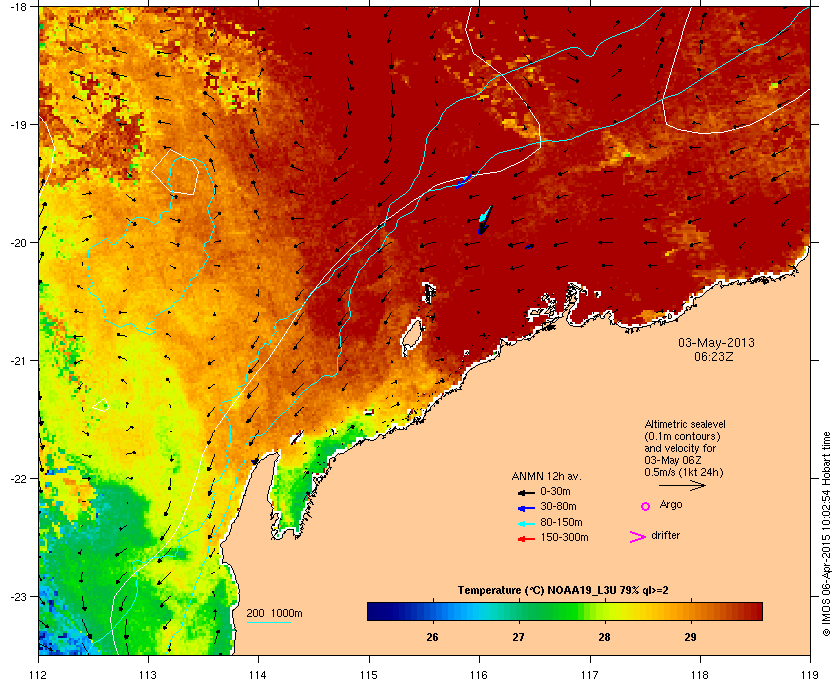Click the '-23' latitude axis label
Viewport: 840px width, 680px height.
[17, 596]
